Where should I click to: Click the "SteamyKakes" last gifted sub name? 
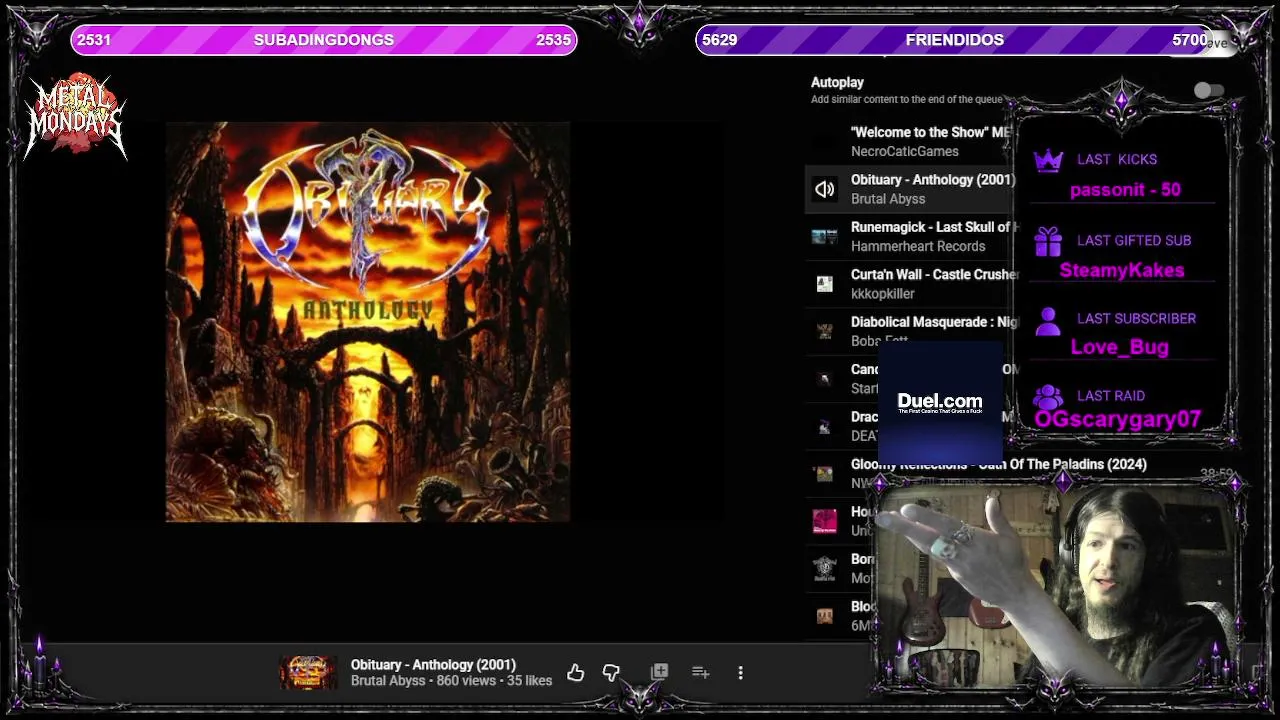click(x=1122, y=270)
